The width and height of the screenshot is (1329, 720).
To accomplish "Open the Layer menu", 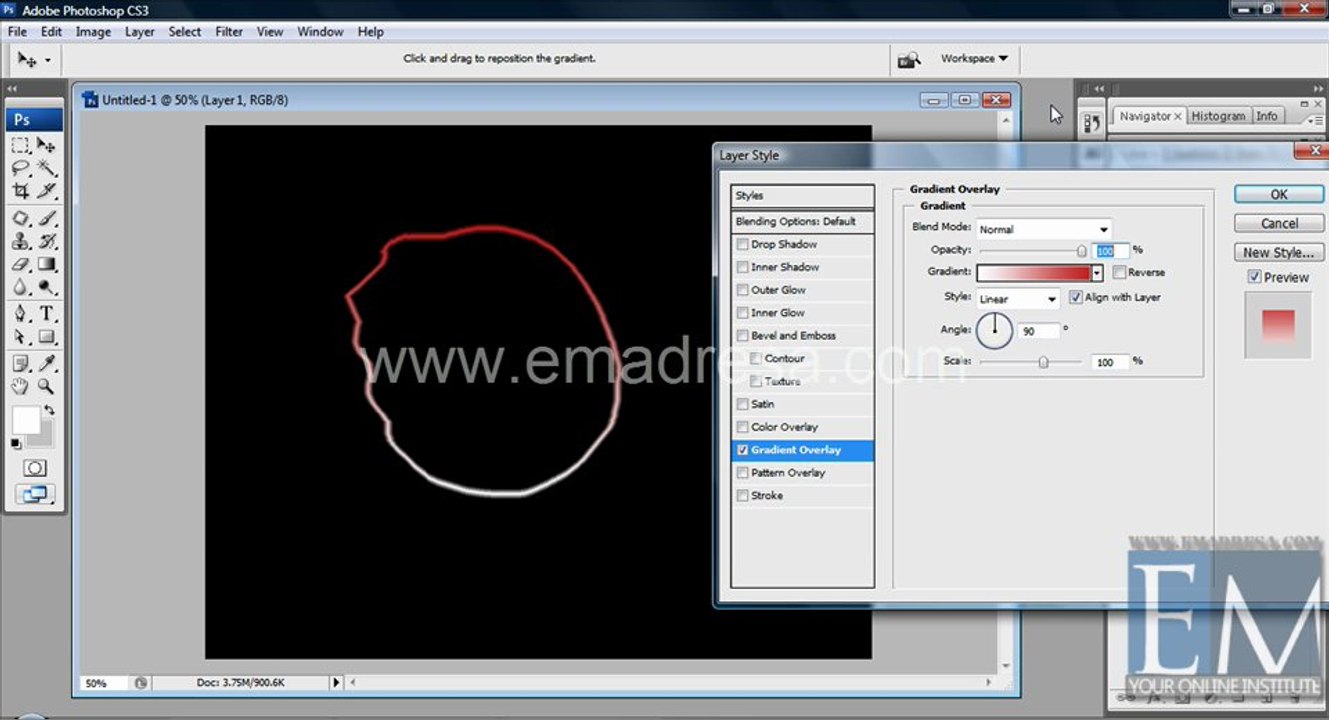I will (x=139, y=32).
